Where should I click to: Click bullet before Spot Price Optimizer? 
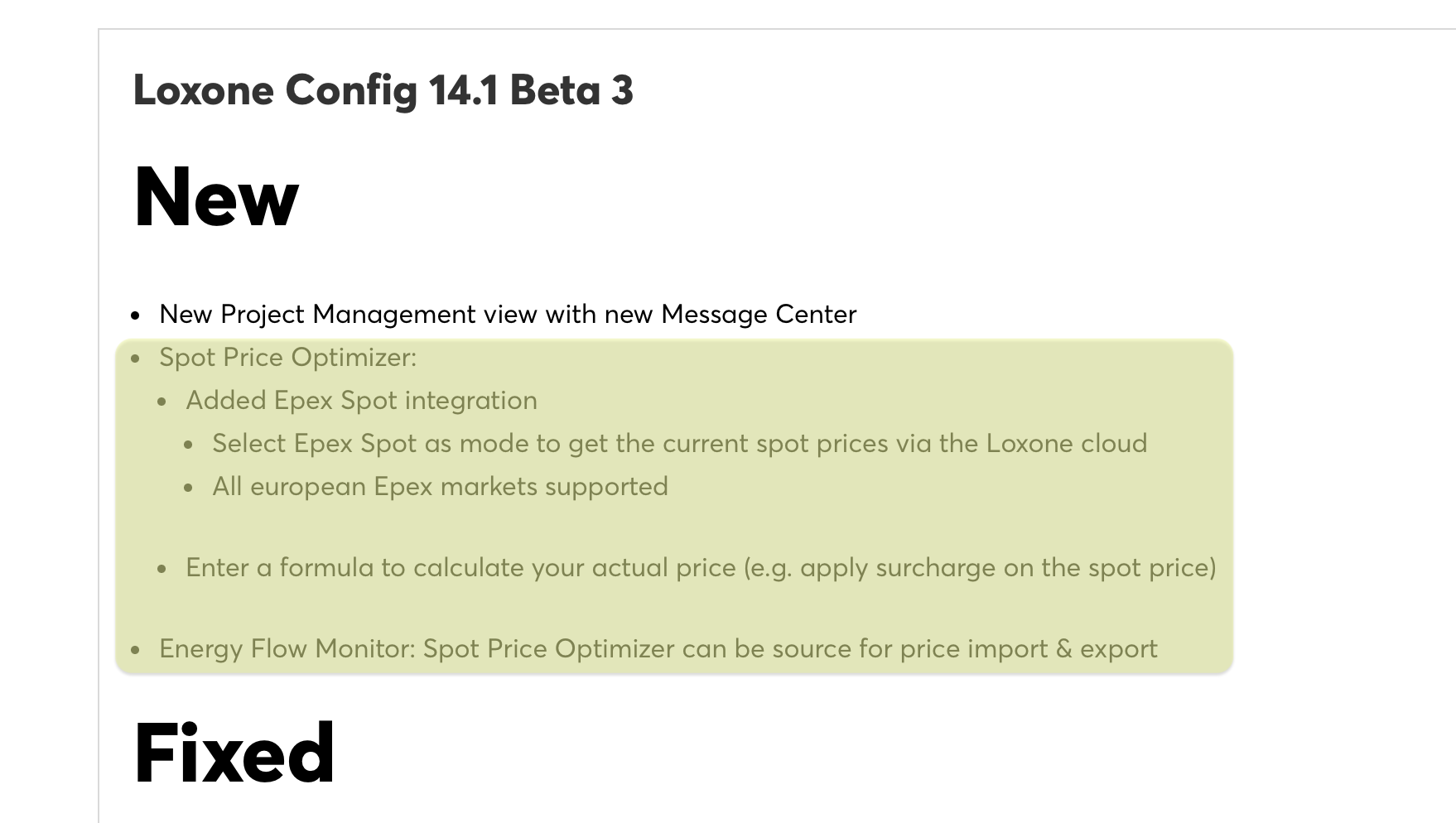[x=135, y=359]
